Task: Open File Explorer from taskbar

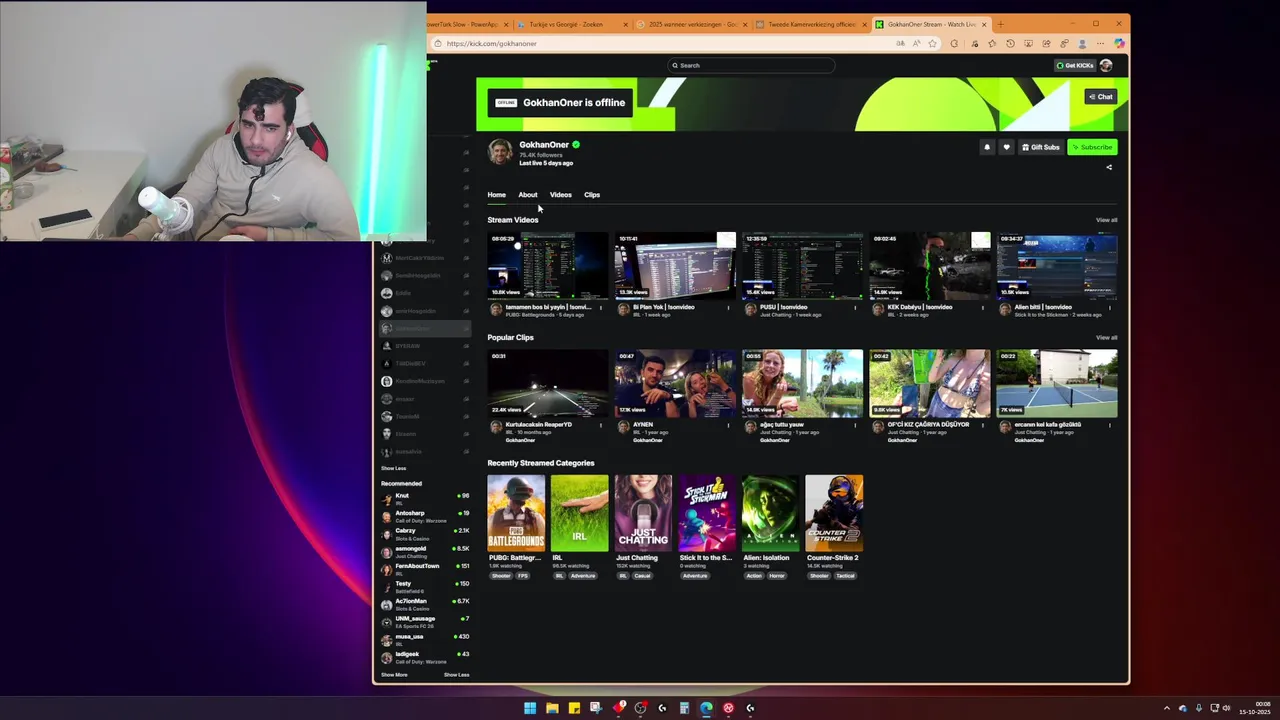Action: click(x=551, y=708)
